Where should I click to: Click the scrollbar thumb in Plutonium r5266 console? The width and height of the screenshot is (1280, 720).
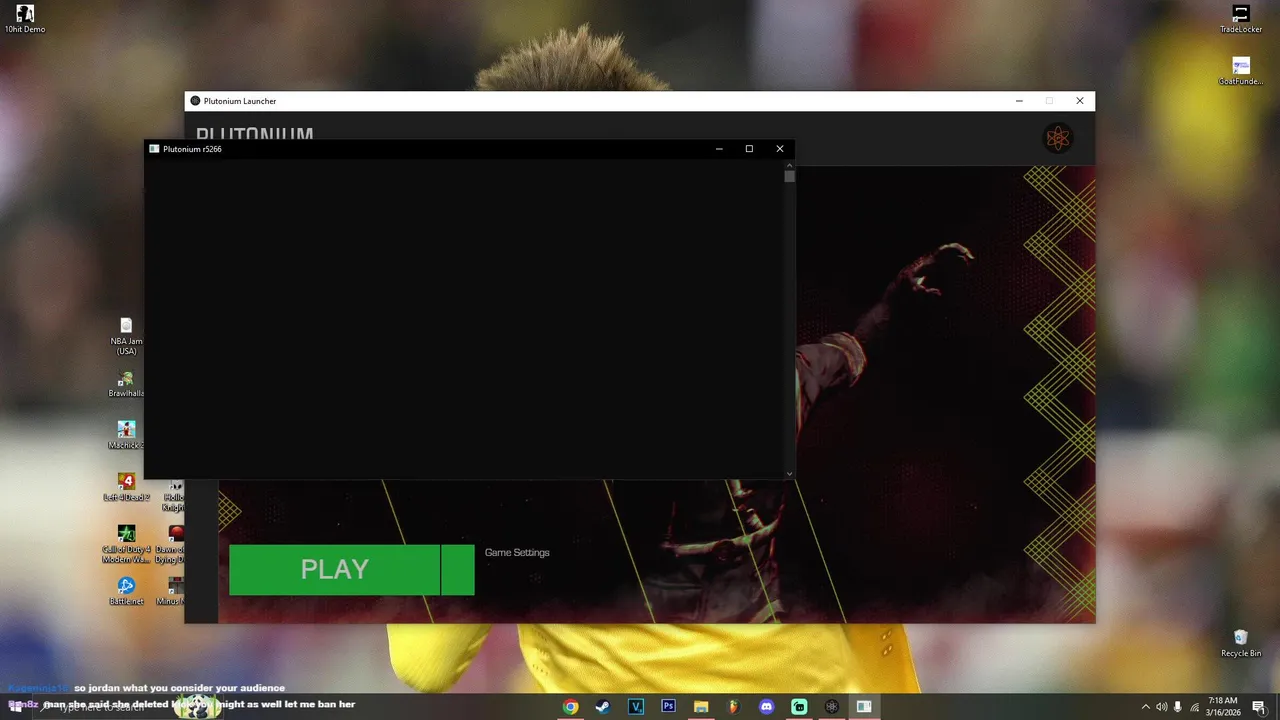(x=789, y=176)
